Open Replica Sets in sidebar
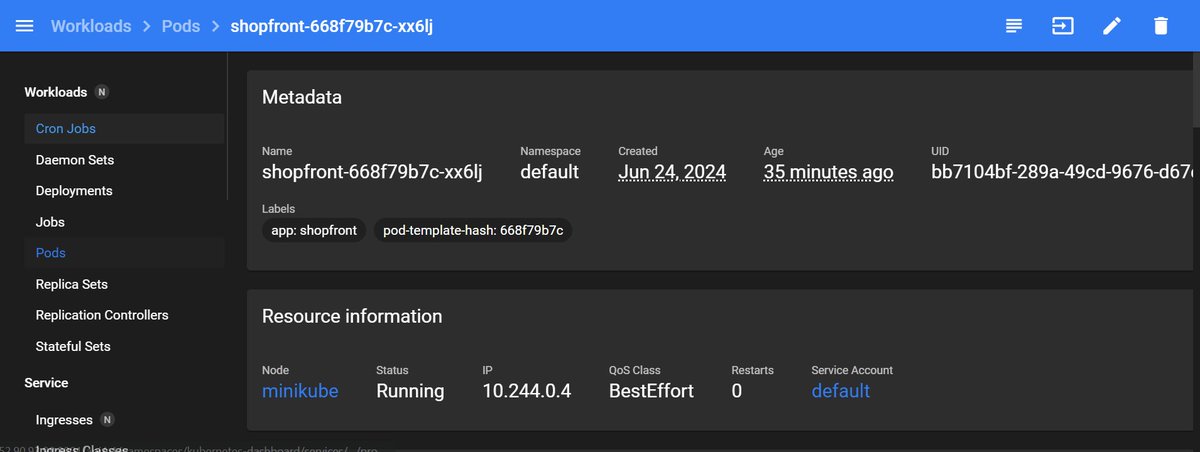 tap(124, 284)
